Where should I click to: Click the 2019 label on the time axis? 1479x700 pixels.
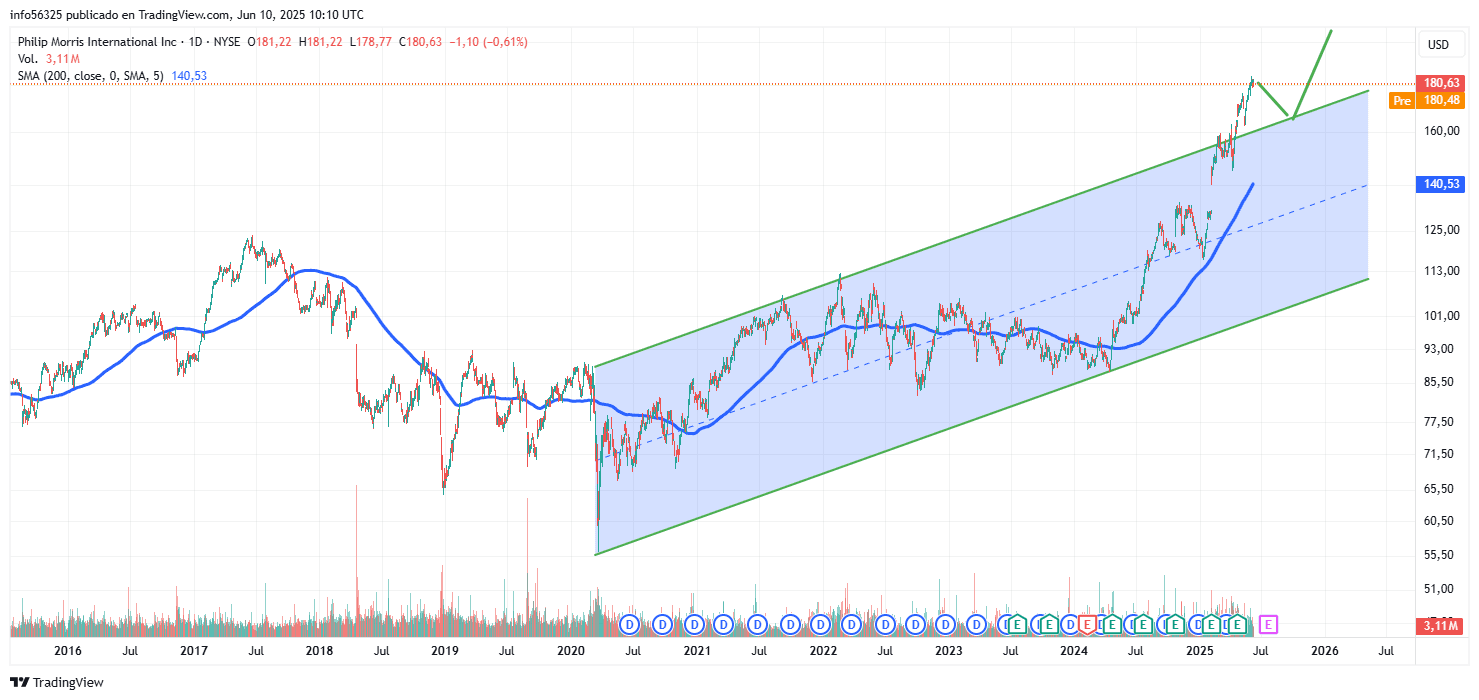click(445, 651)
